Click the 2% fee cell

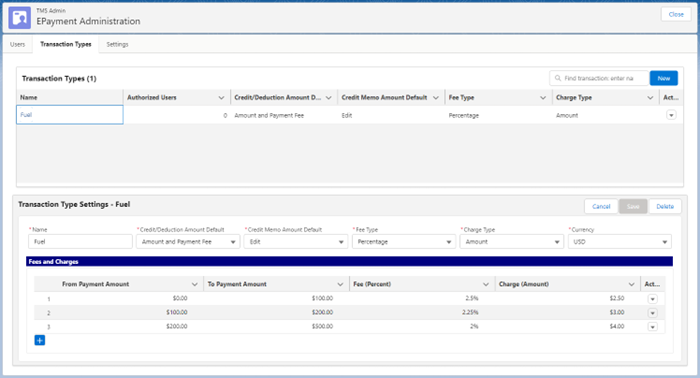pos(422,326)
